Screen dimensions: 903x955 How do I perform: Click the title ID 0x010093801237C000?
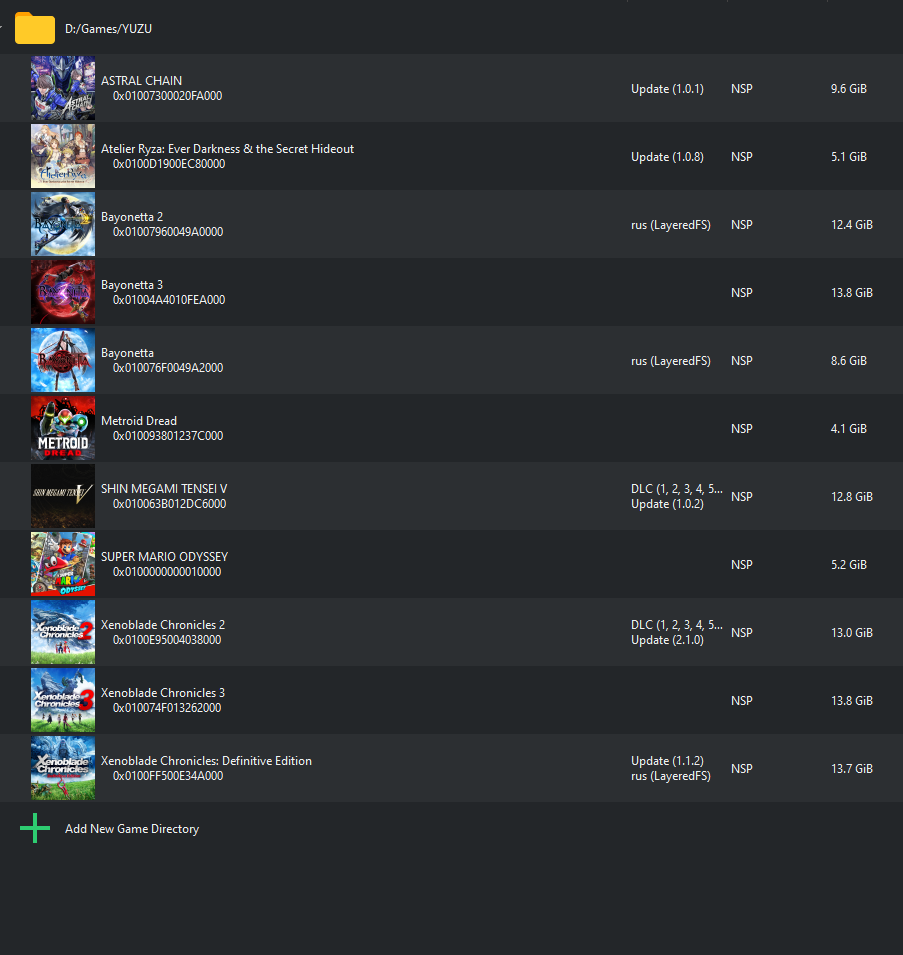coord(168,435)
